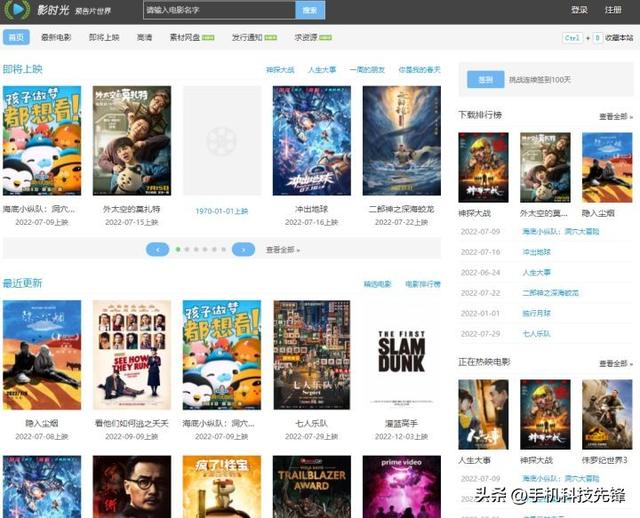Click 人生大事 link in 即将上映 header
640x518 pixels.
click(x=322, y=70)
